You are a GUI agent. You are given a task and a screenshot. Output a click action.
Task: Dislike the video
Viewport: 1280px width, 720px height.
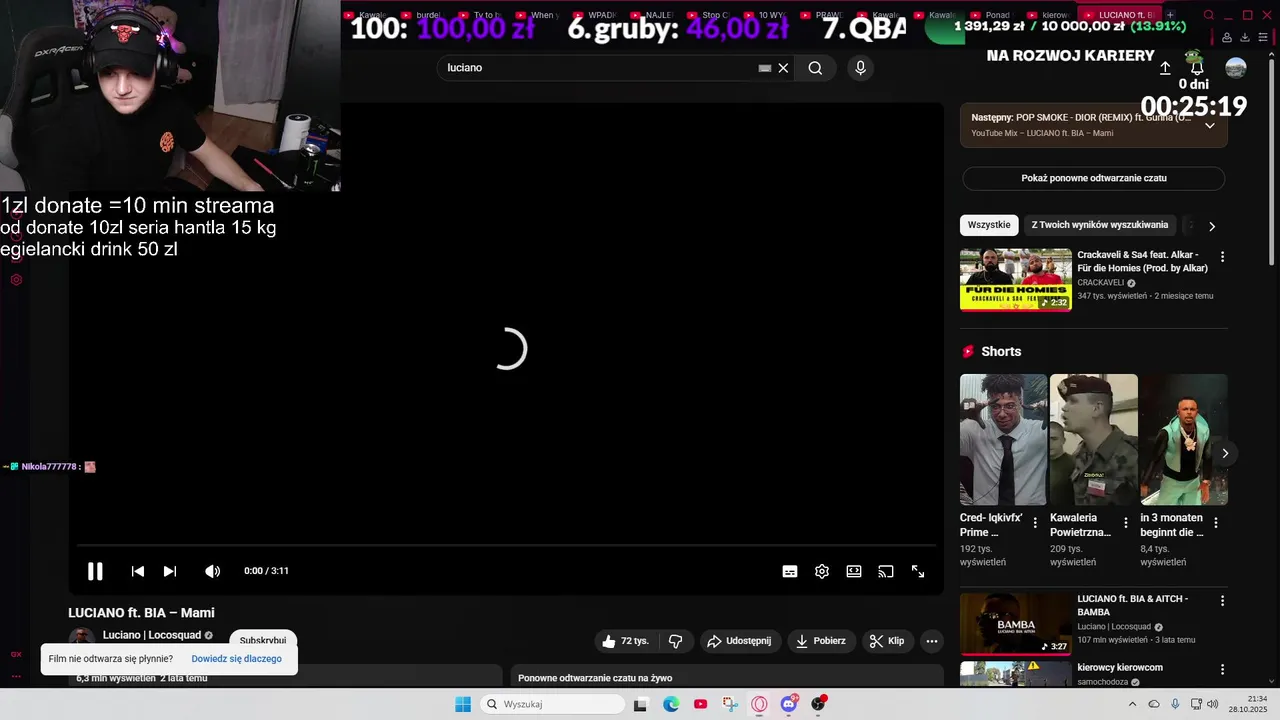pos(675,641)
